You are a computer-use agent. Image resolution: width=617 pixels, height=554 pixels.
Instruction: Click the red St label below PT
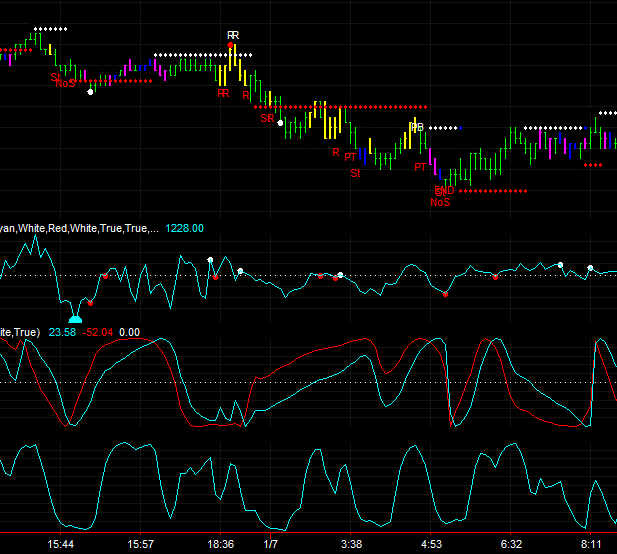click(x=355, y=173)
